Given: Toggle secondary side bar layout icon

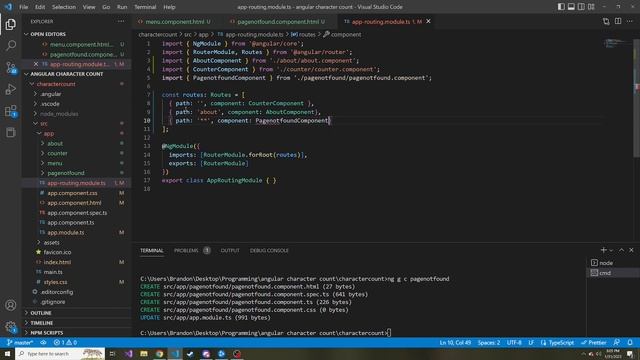Looking at the screenshot, I should 581,7.
